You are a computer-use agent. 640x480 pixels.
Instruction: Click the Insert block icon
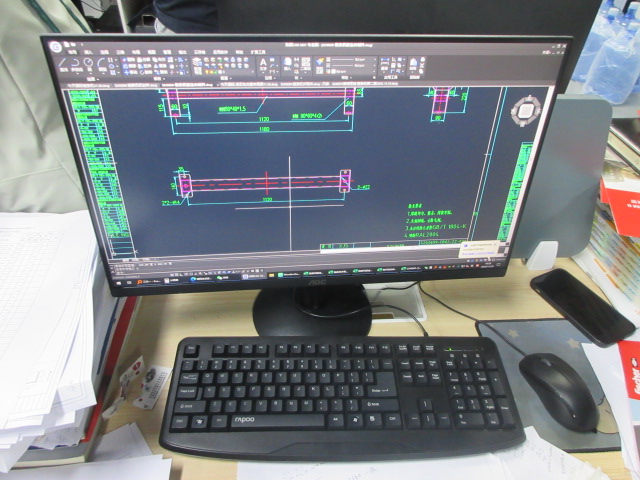point(288,62)
